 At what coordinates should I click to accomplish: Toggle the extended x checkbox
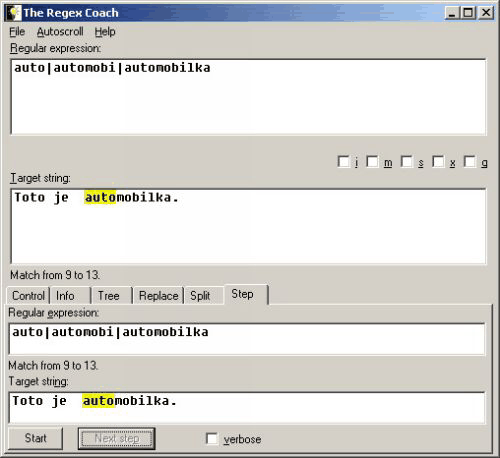(x=438, y=162)
